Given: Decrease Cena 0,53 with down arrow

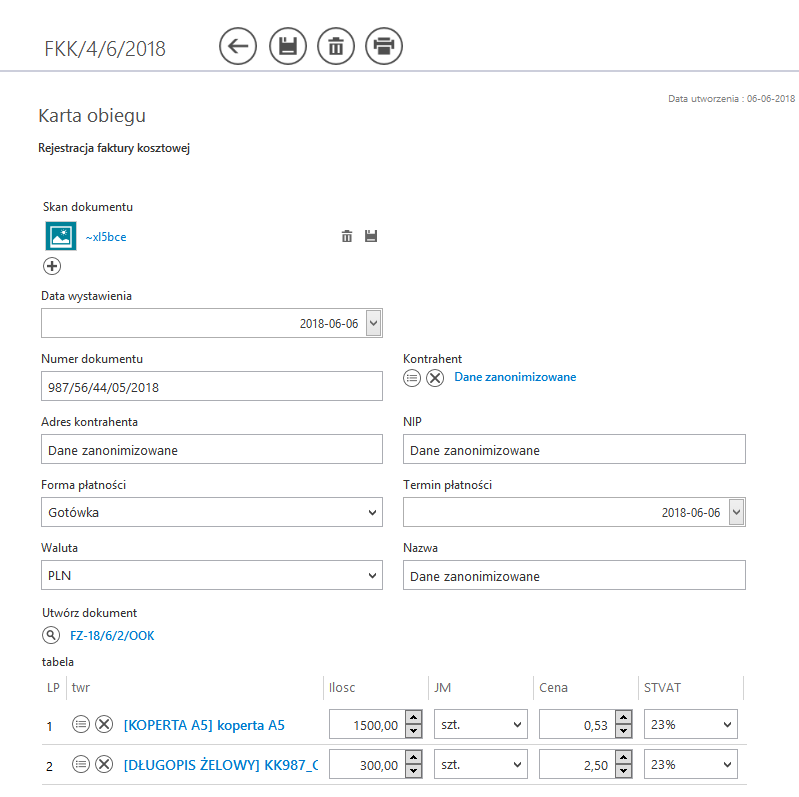Looking at the screenshot, I should (624, 731).
